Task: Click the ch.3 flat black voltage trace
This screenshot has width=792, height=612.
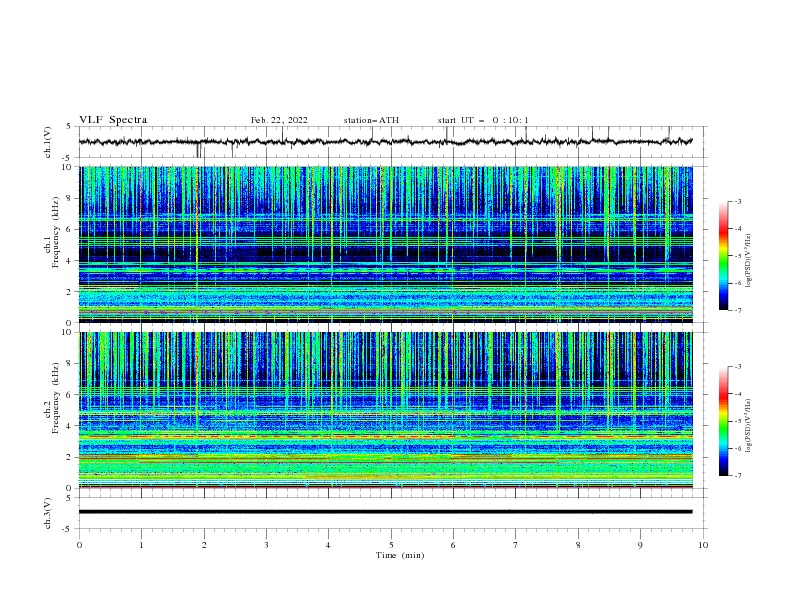Action: (x=385, y=512)
